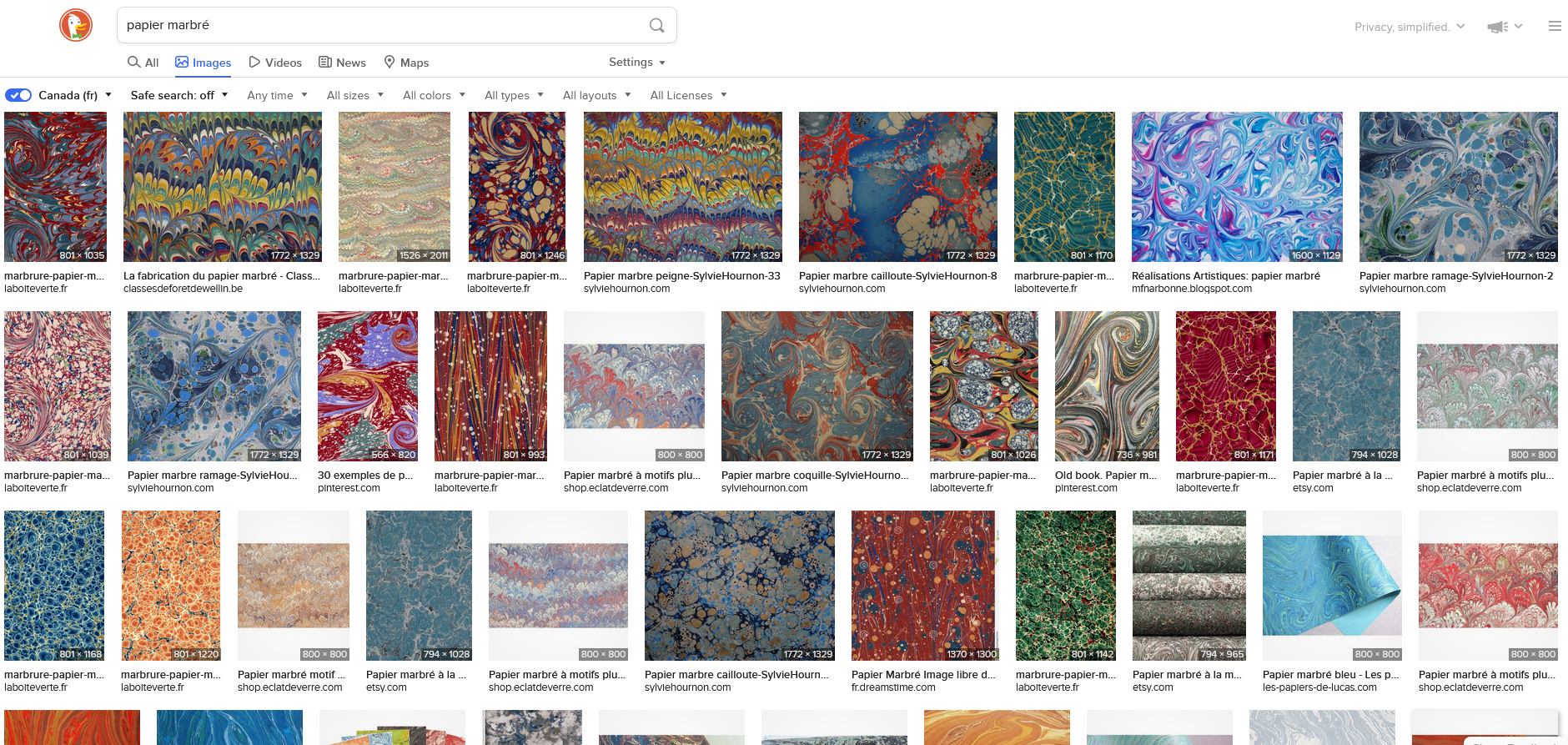
Task: Open the 1526 × 2011 pastel marbled image
Action: tap(395, 187)
